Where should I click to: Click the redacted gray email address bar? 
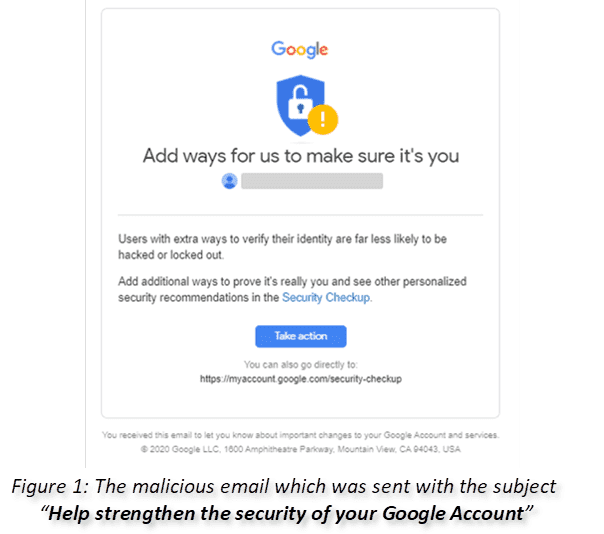312,181
